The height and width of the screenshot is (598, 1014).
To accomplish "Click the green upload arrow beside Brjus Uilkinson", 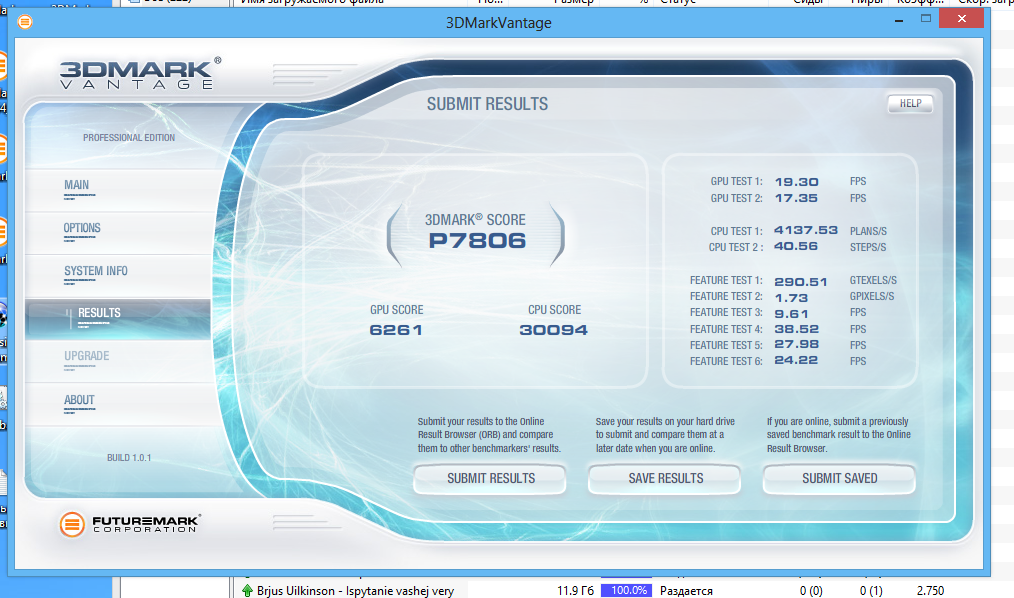I will click(247, 590).
